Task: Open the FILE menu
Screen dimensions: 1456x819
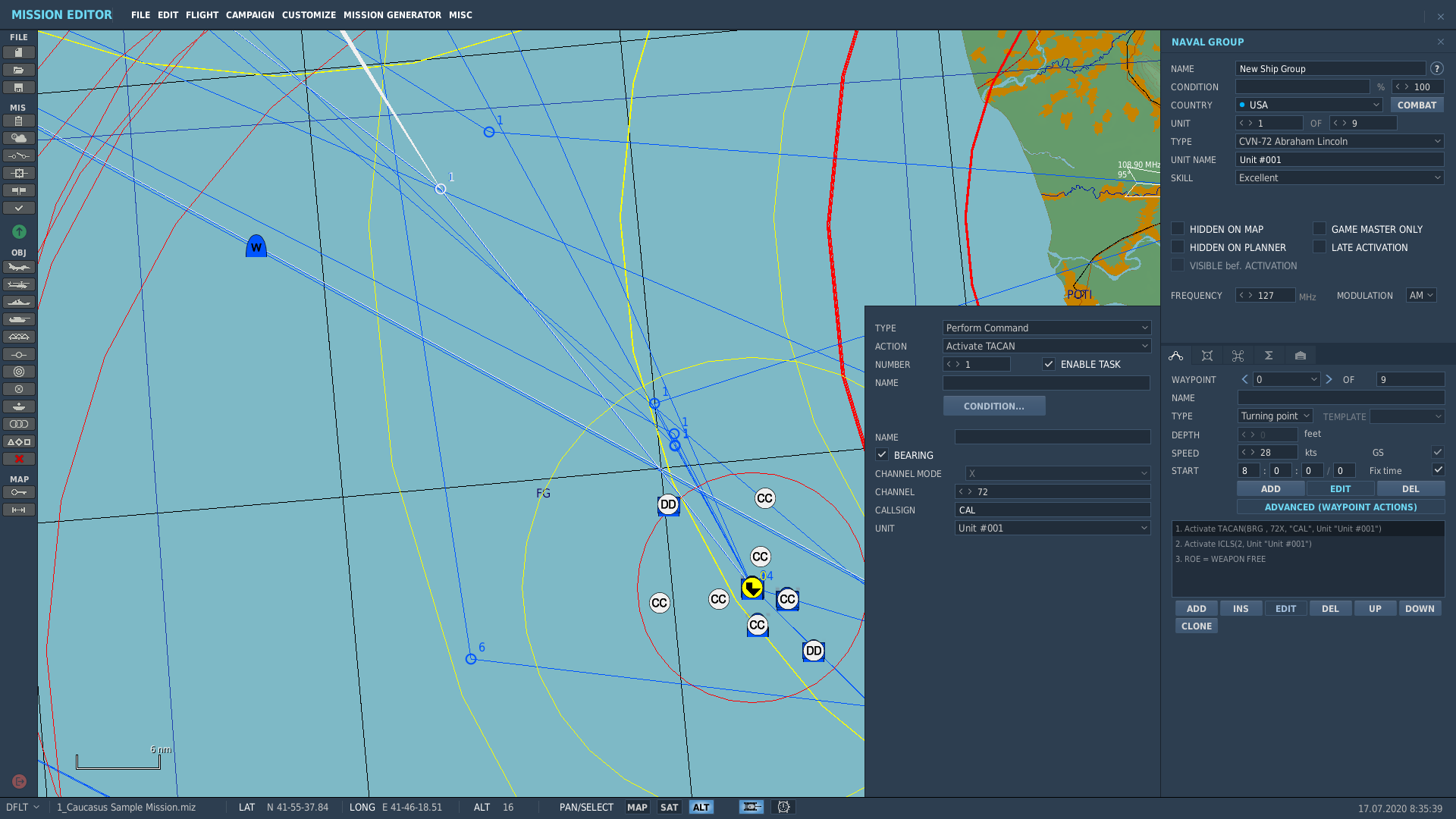Action: [140, 15]
